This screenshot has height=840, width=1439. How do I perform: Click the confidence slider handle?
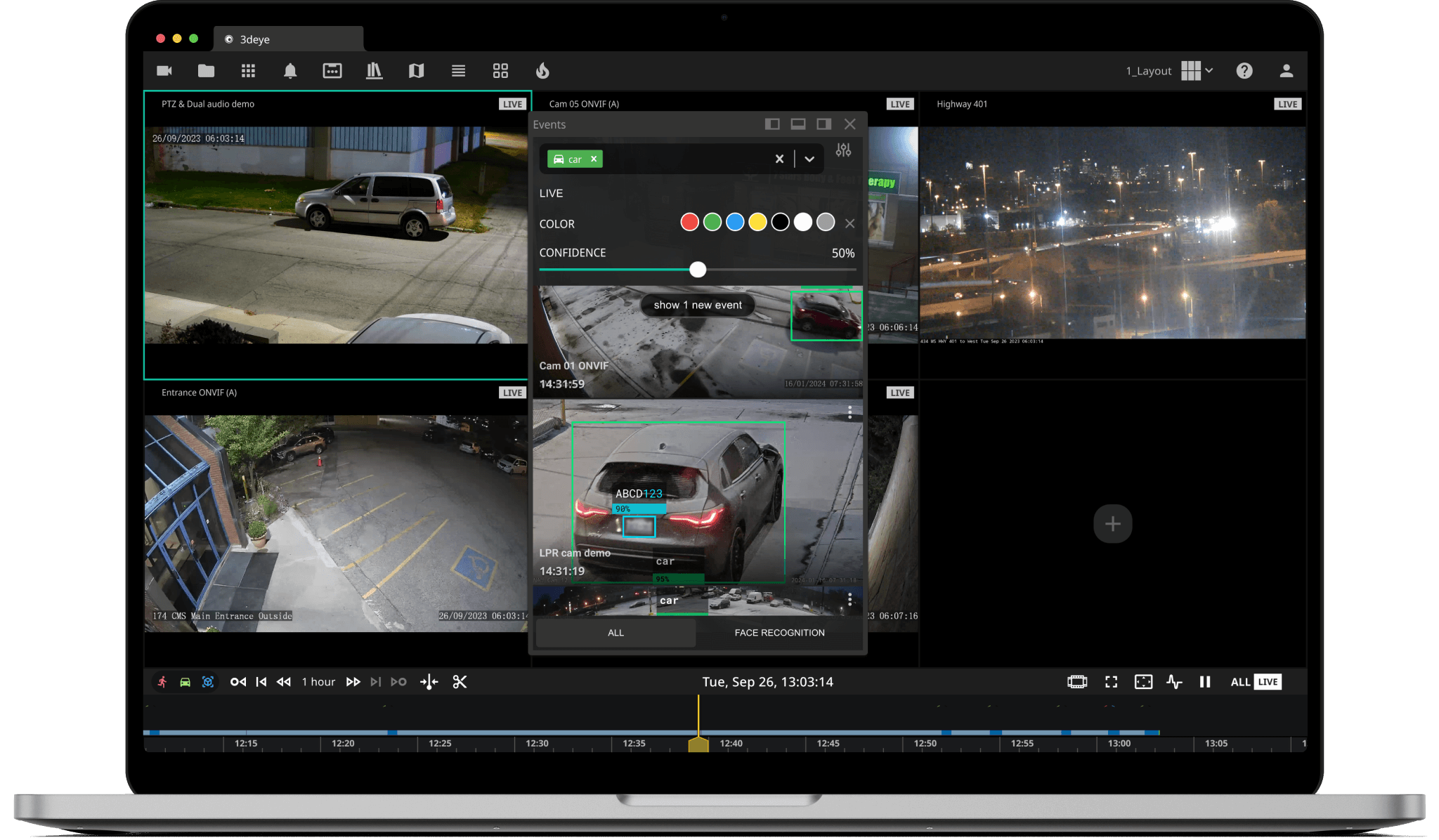pos(698,269)
